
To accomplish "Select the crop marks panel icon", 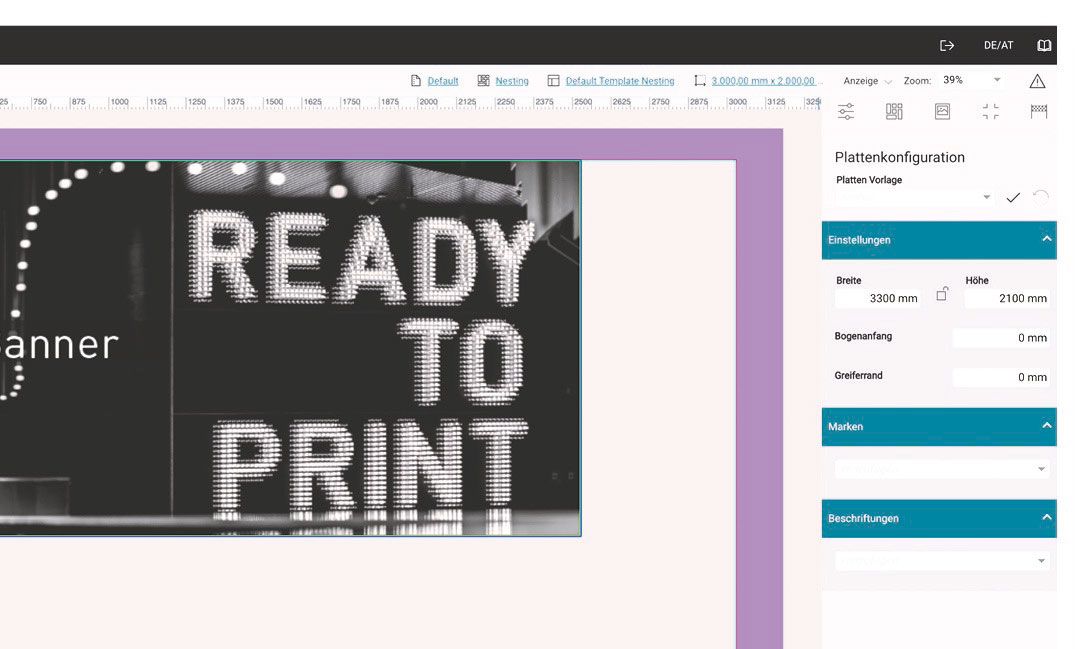I will [x=990, y=111].
